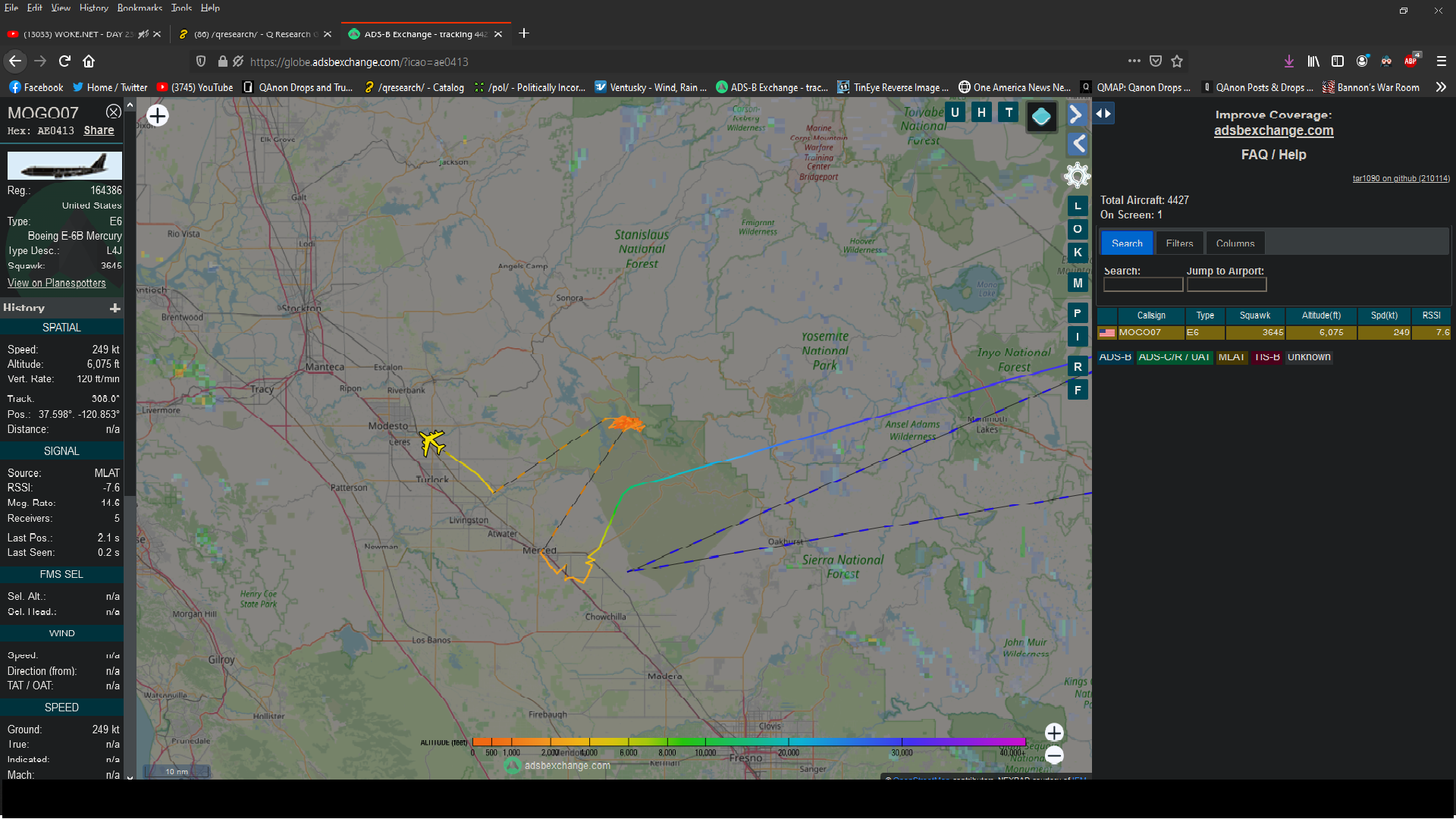Toggle the I map button
Viewport: 1456px width, 819px height.
click(x=1078, y=337)
